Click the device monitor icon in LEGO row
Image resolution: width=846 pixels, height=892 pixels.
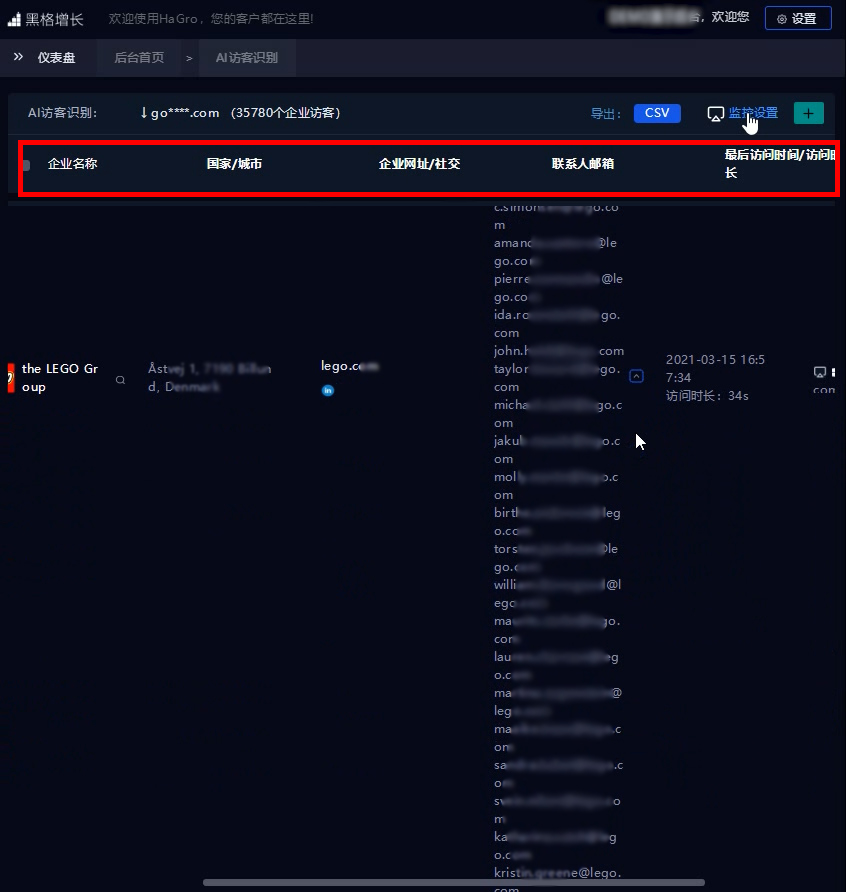[820, 371]
